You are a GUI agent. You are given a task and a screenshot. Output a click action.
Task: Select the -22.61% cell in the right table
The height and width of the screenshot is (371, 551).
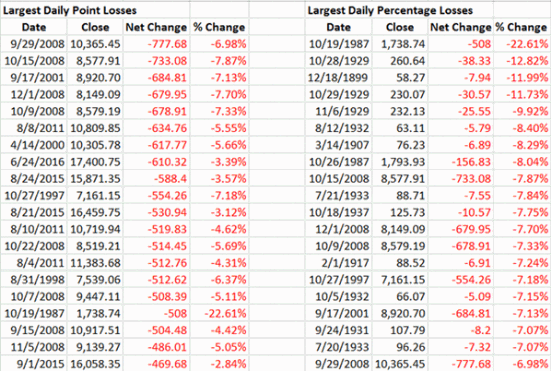(521, 44)
